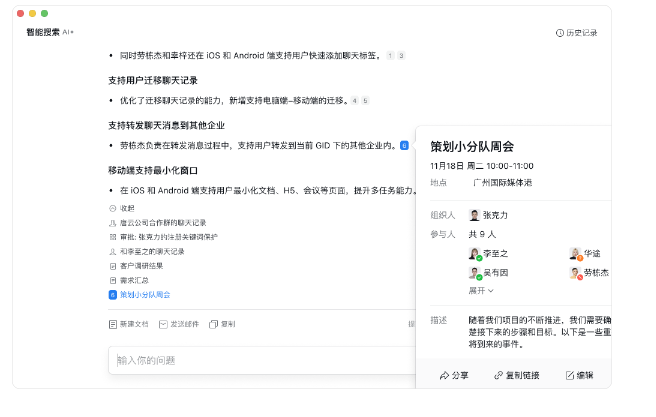This screenshot has height=417, width=656.
Task: Click the 复制 copy icon
Action: [213, 324]
